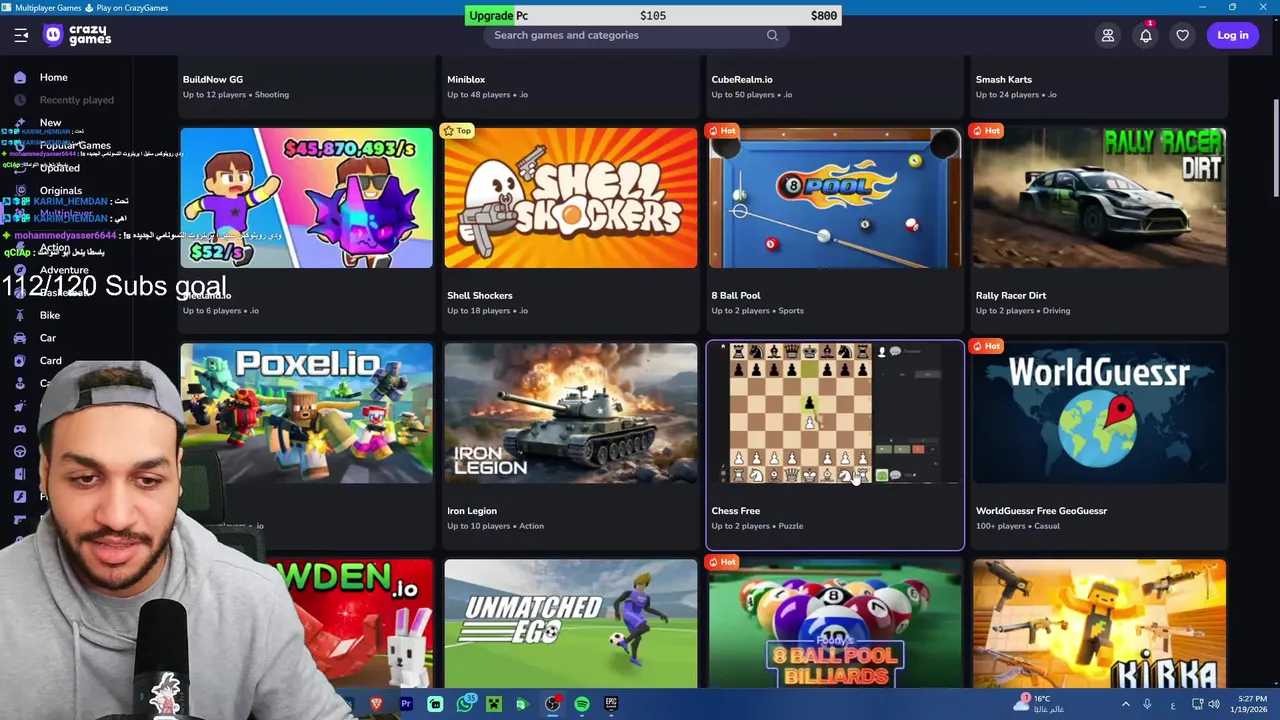
Task: Open Home in sidebar
Action: tap(54, 77)
